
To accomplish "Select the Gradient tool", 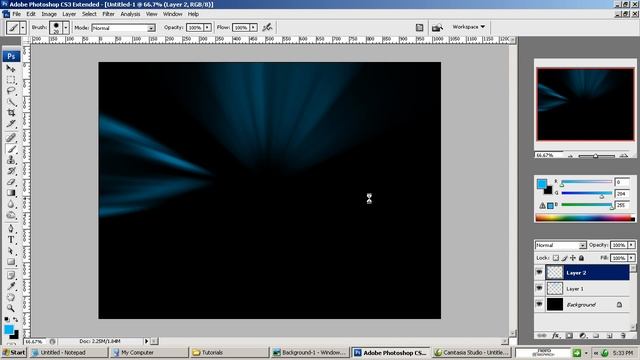I will 11,193.
